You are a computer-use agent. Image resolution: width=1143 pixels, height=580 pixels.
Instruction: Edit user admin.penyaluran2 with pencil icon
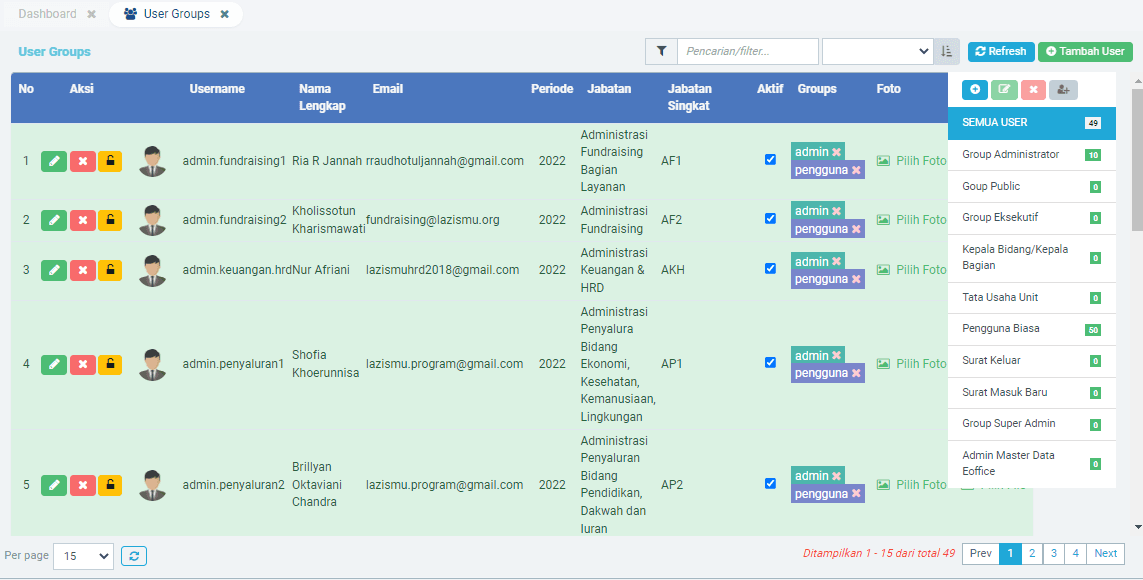point(53,485)
